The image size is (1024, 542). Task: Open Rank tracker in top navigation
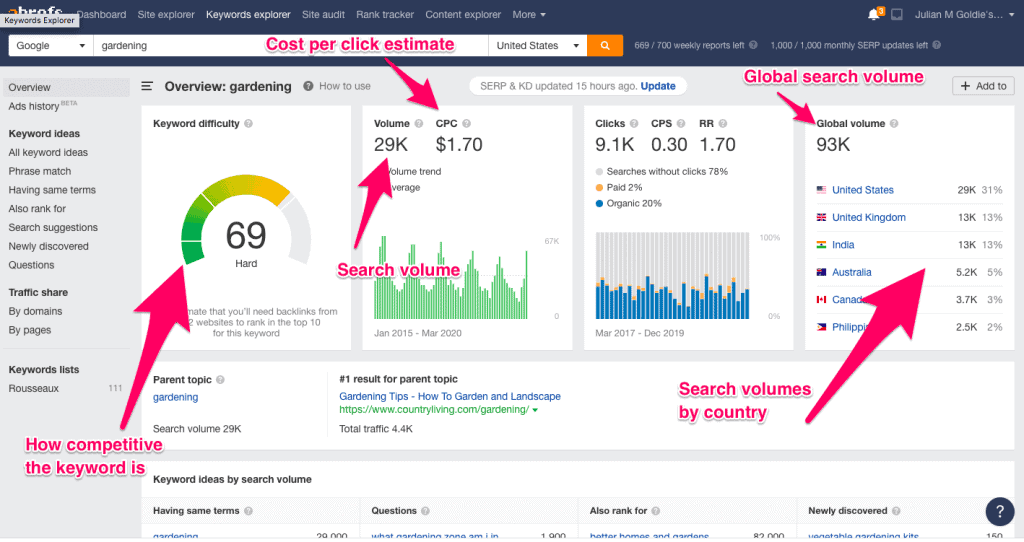[x=385, y=14]
